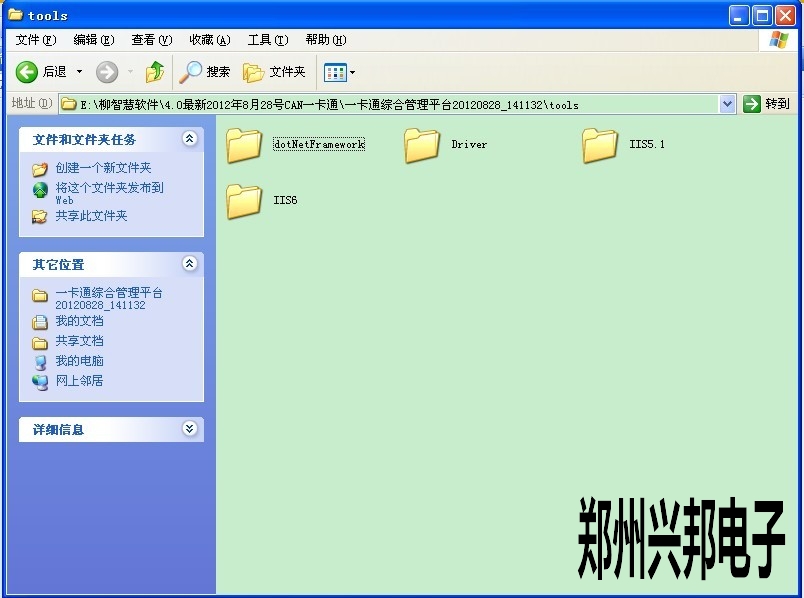
Task: Select the Driver folder
Action: 422,145
